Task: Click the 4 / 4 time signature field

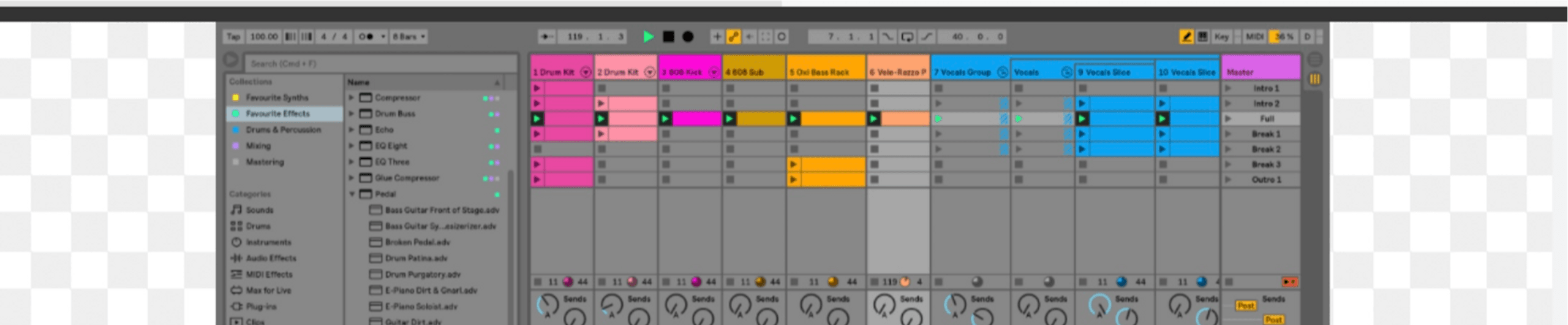Action: click(x=334, y=37)
